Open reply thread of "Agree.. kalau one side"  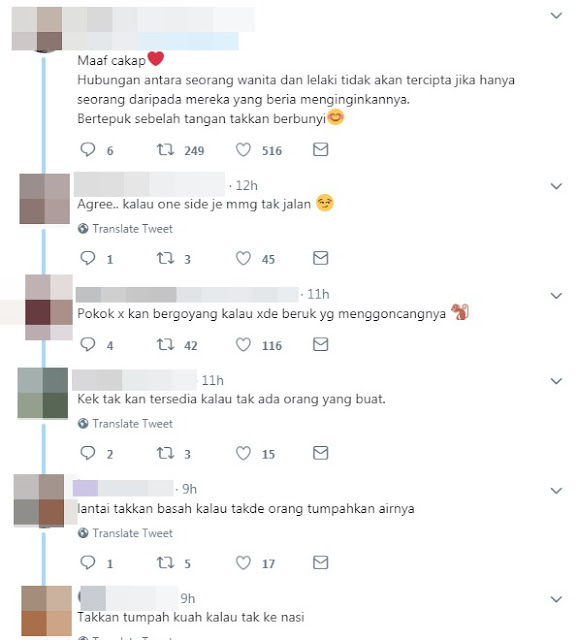click(x=88, y=258)
